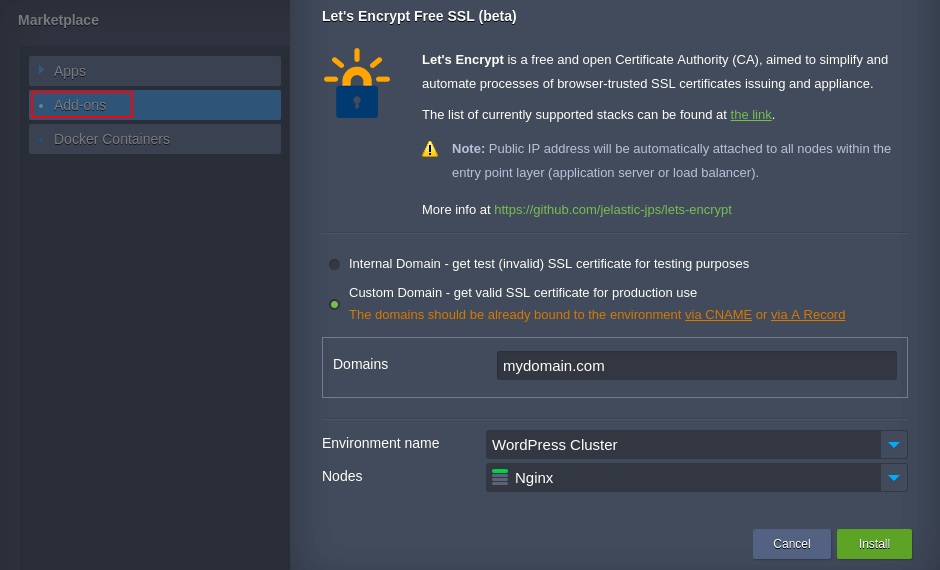The height and width of the screenshot is (570, 940).
Task: Click the Domains input field
Action: coord(697,366)
